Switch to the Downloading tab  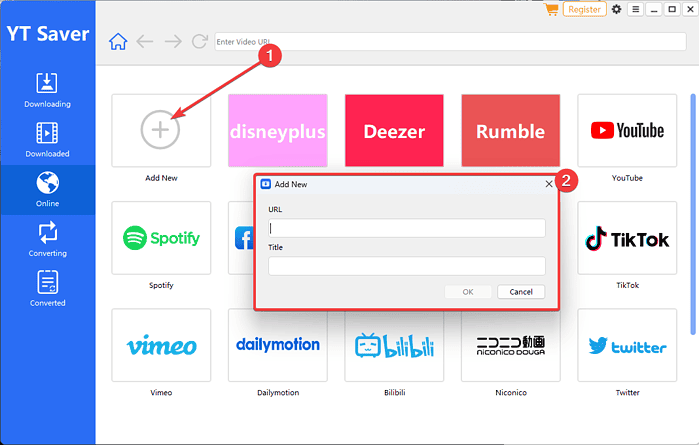47,89
